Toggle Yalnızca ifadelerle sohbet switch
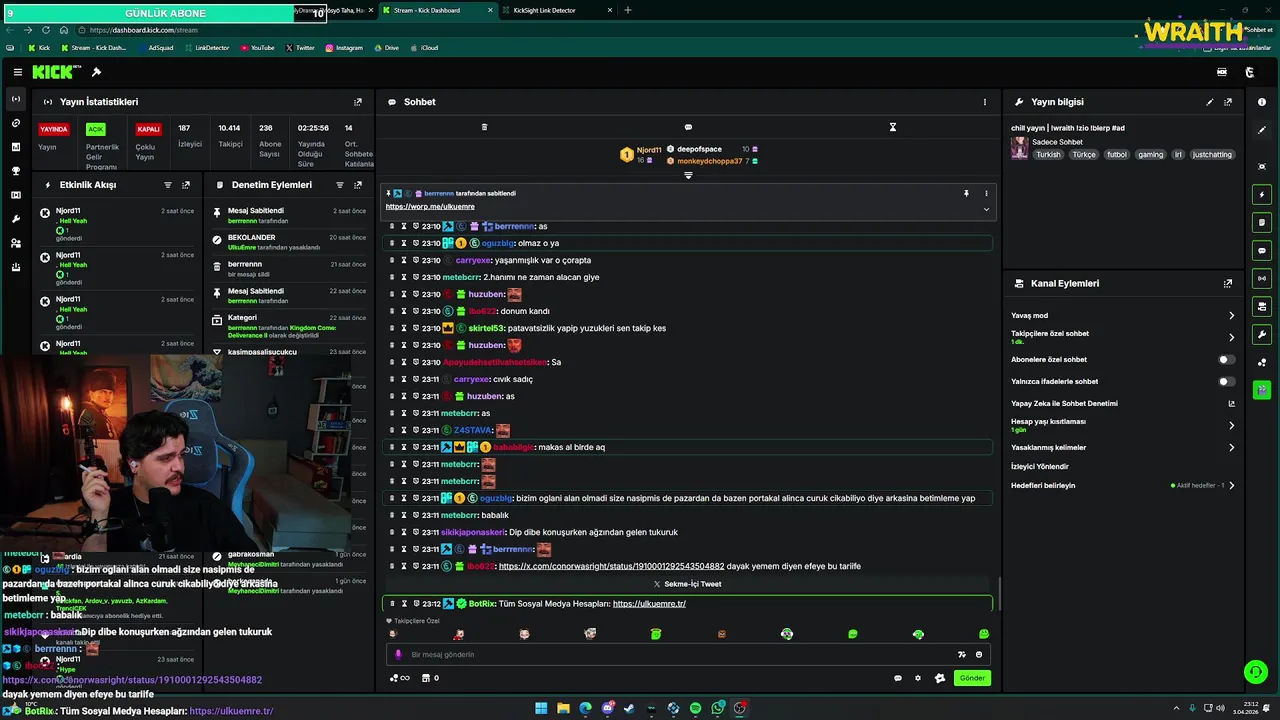The width and height of the screenshot is (1280, 720). click(1226, 381)
